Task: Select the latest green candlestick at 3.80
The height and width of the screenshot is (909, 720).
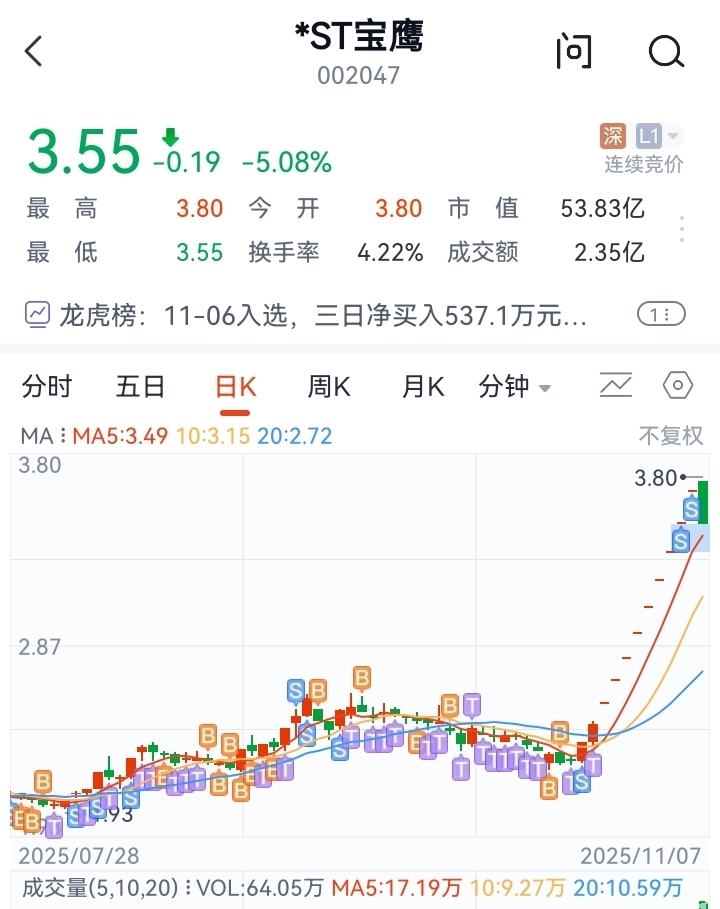Action: click(x=703, y=501)
